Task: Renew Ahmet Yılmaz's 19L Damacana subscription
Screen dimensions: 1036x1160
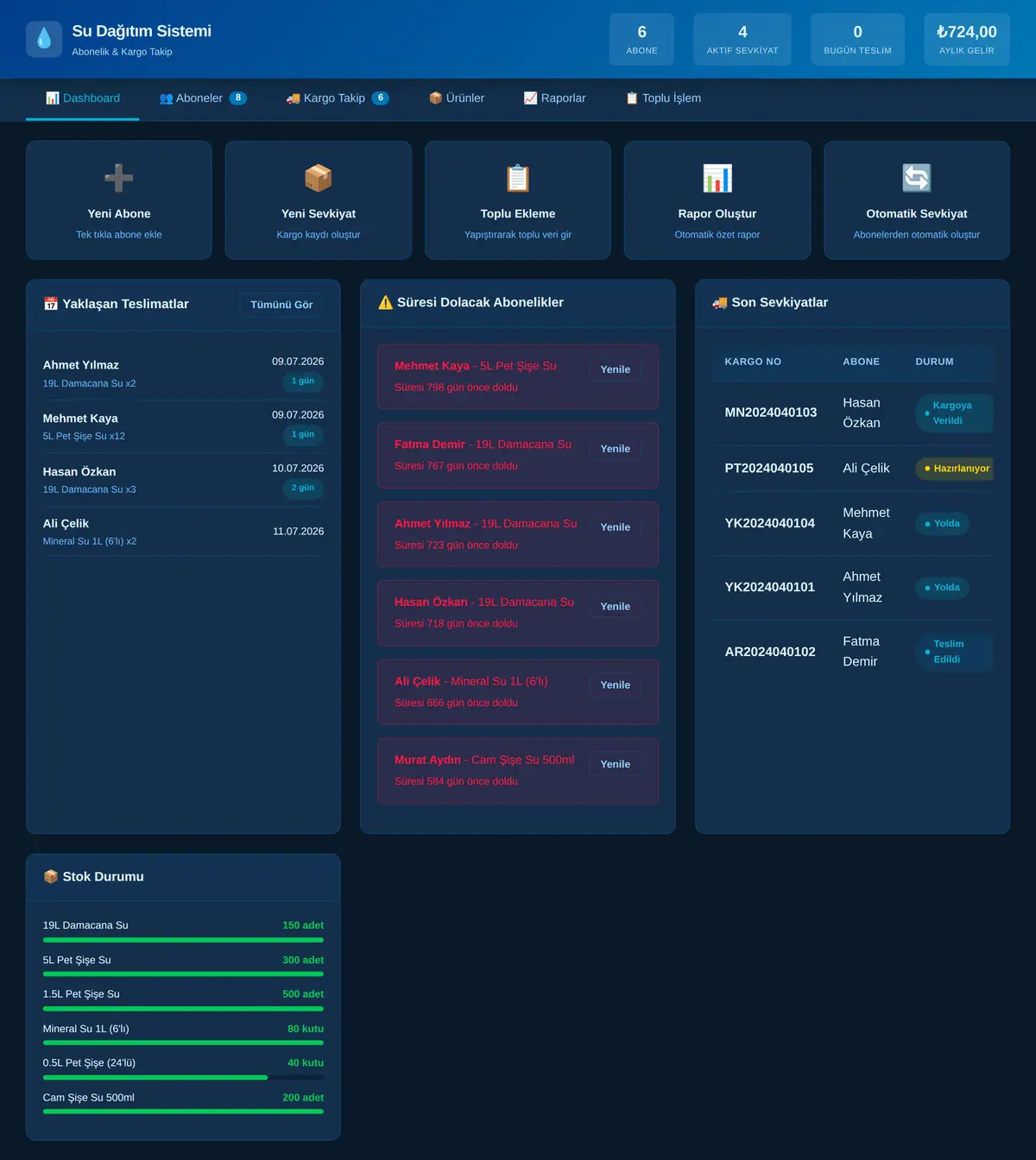Action: [616, 527]
